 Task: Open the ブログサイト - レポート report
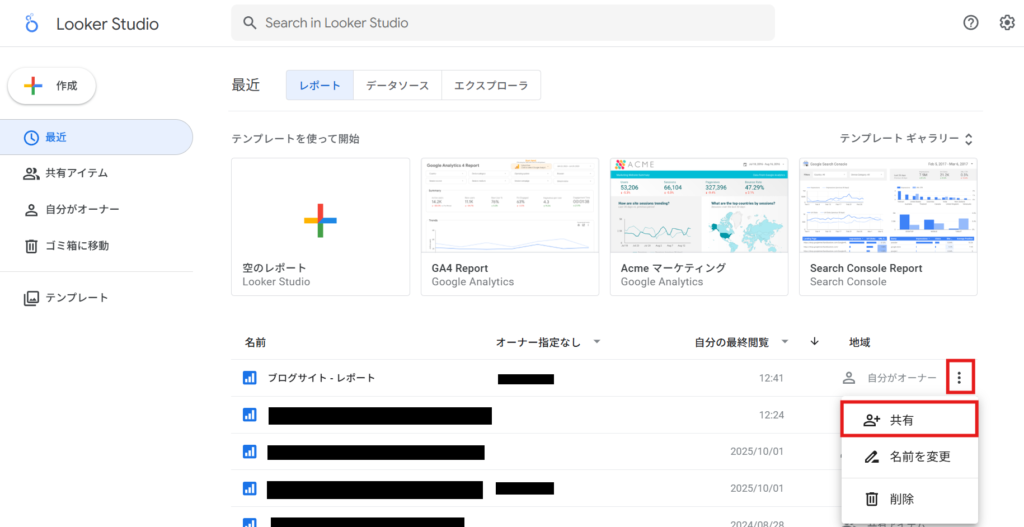tap(321, 378)
